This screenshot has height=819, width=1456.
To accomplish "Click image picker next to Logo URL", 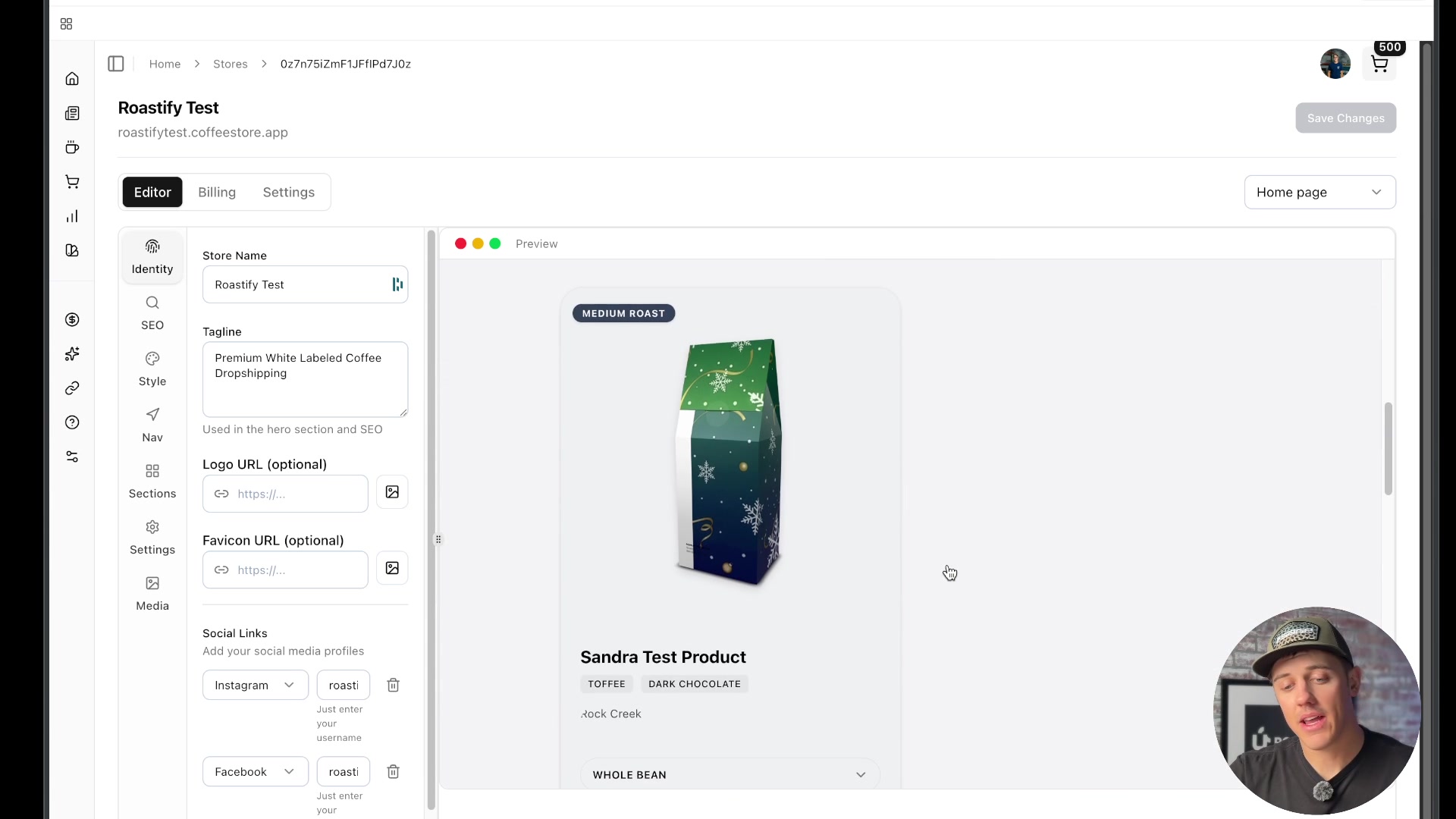I will pos(392,492).
